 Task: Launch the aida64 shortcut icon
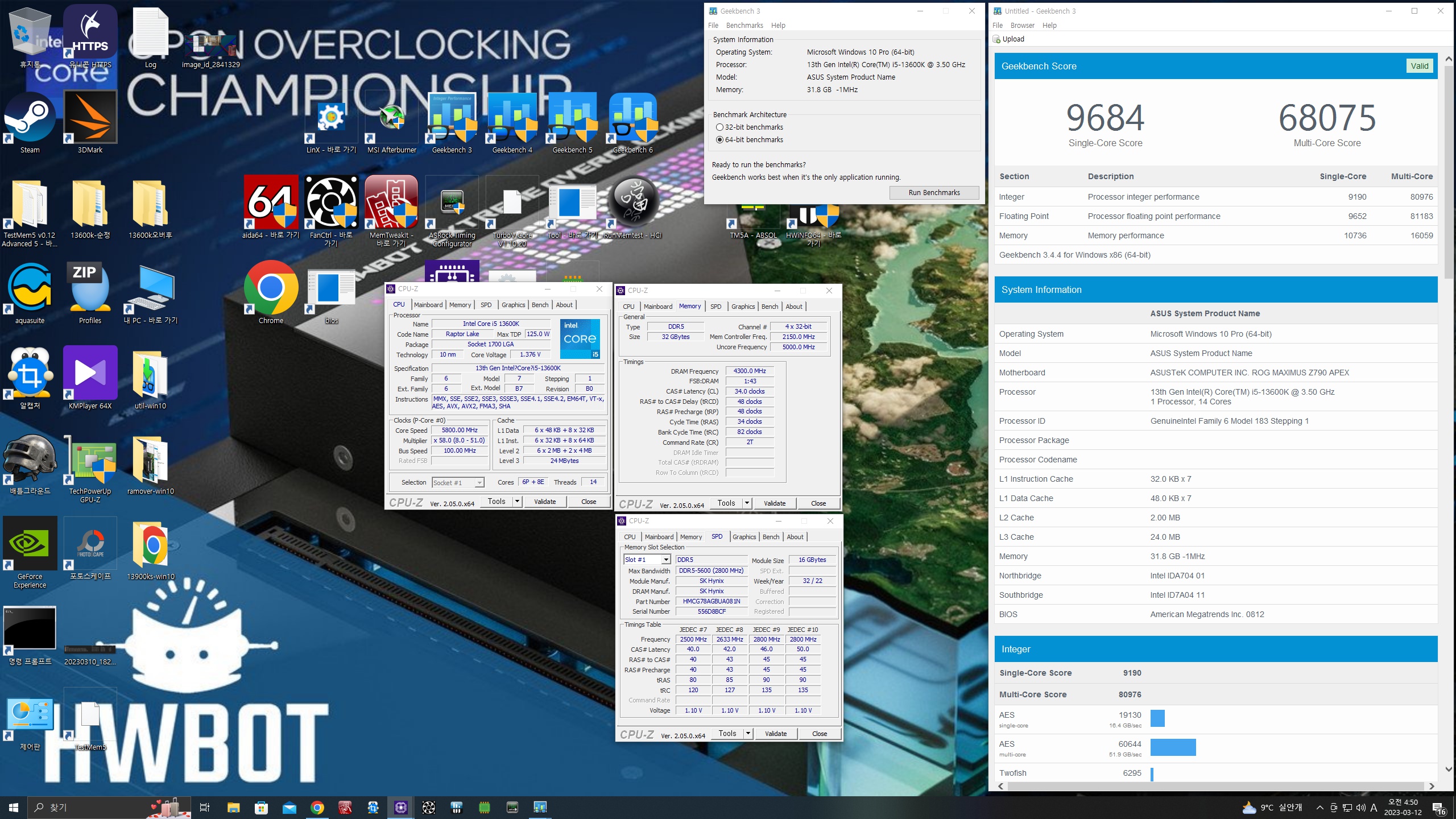(x=271, y=208)
